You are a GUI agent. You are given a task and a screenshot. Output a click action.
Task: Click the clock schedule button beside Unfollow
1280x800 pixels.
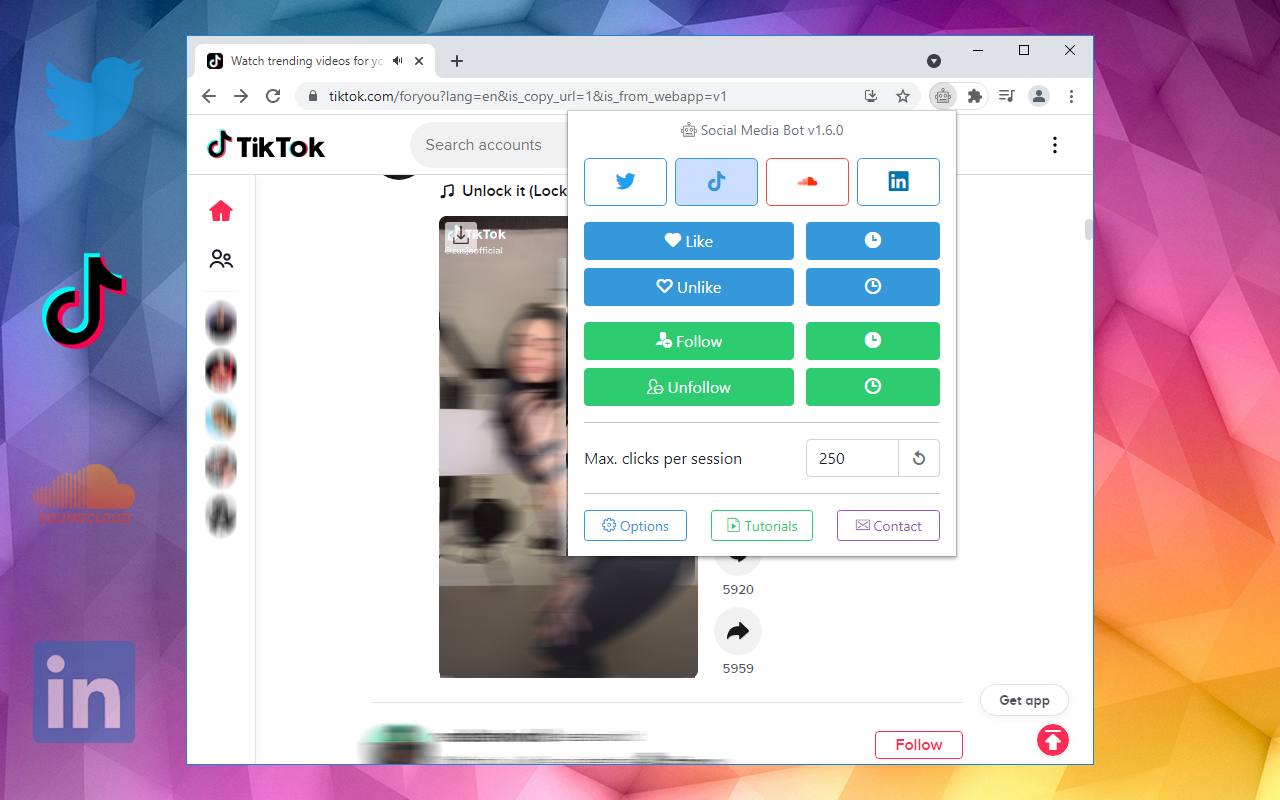(872, 387)
